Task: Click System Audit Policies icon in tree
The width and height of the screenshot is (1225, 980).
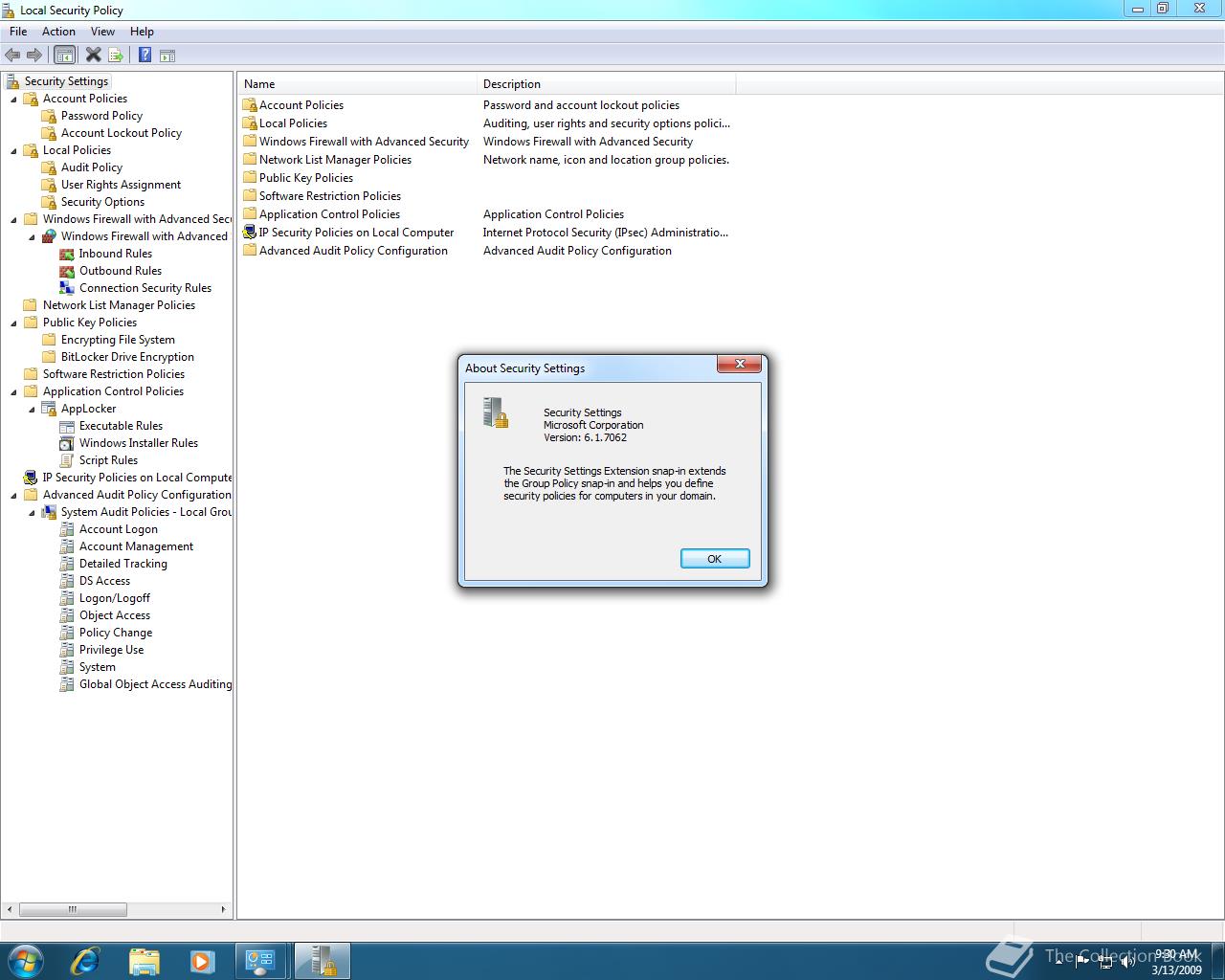Action: click(49, 512)
